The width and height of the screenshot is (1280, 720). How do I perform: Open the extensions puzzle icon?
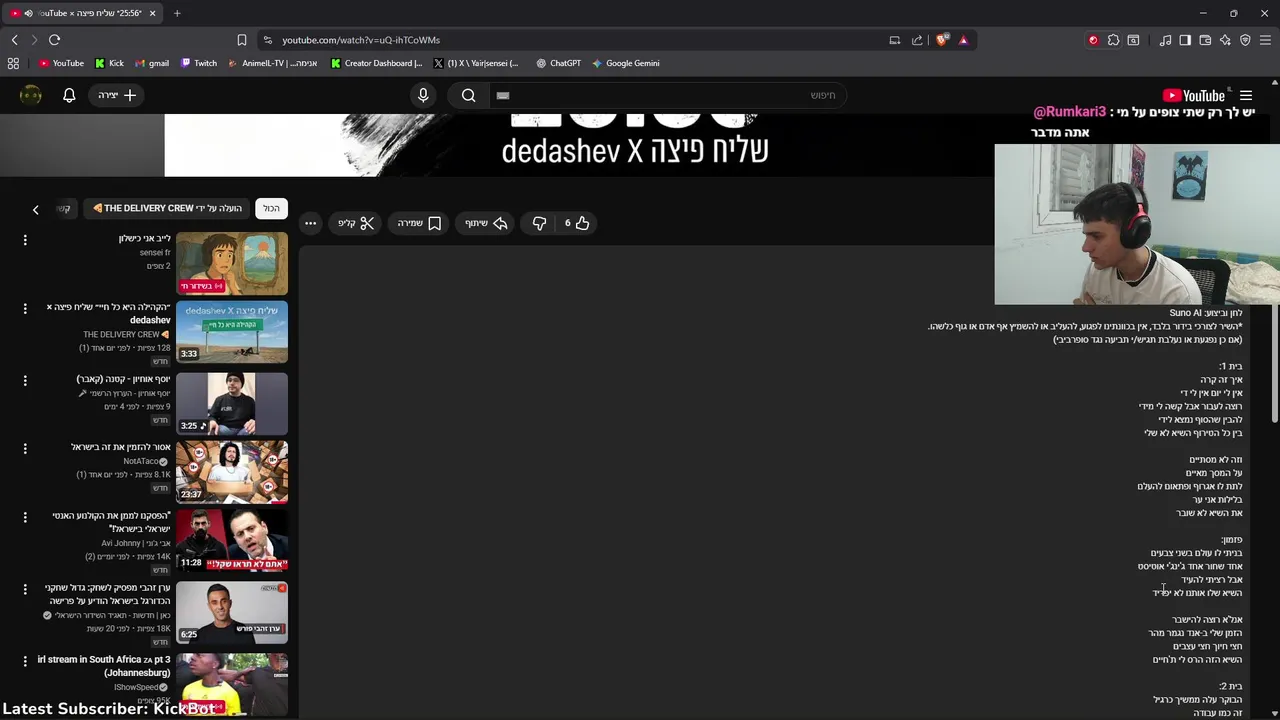point(1113,40)
